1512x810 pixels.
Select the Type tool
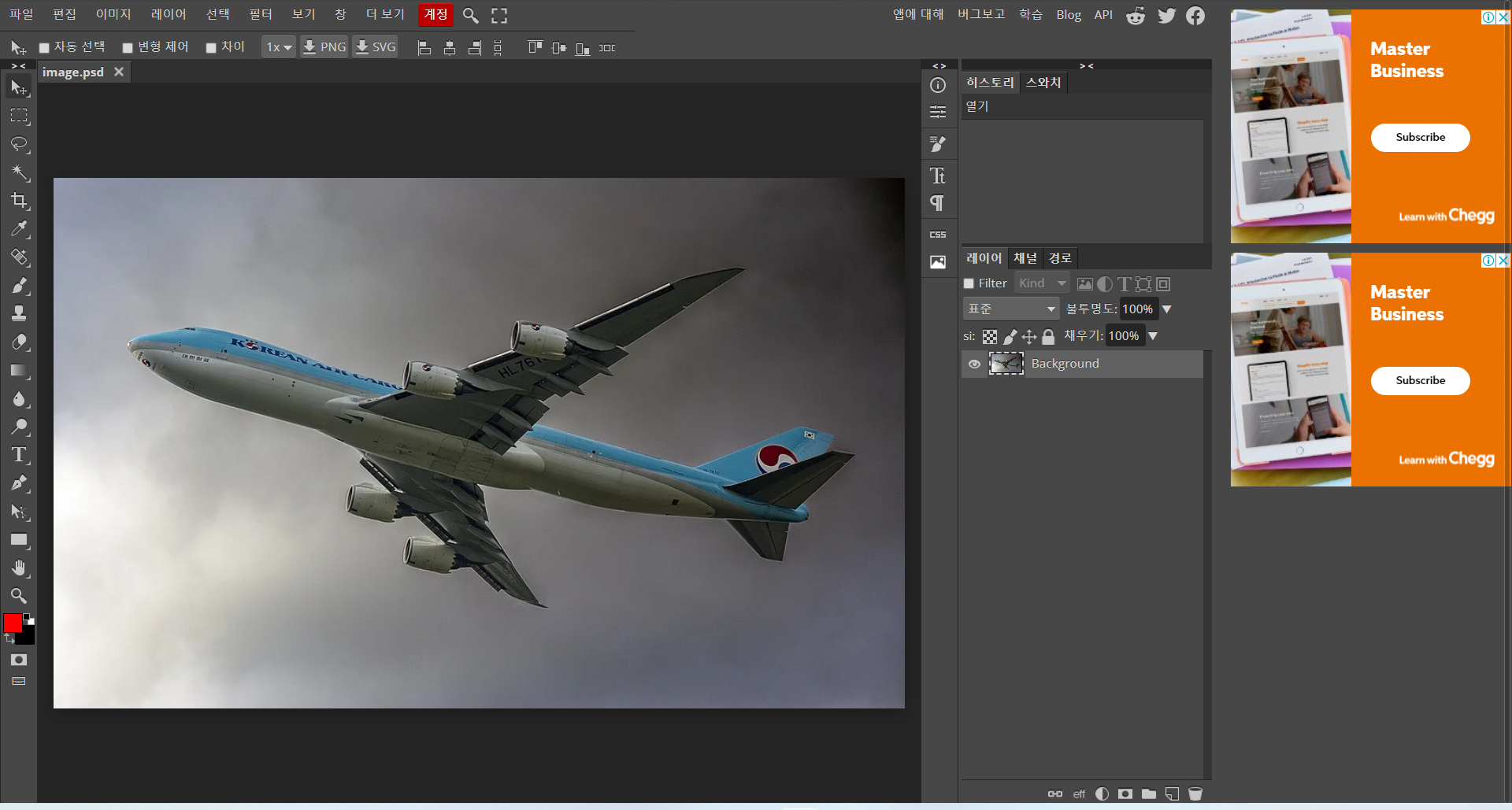(19, 455)
